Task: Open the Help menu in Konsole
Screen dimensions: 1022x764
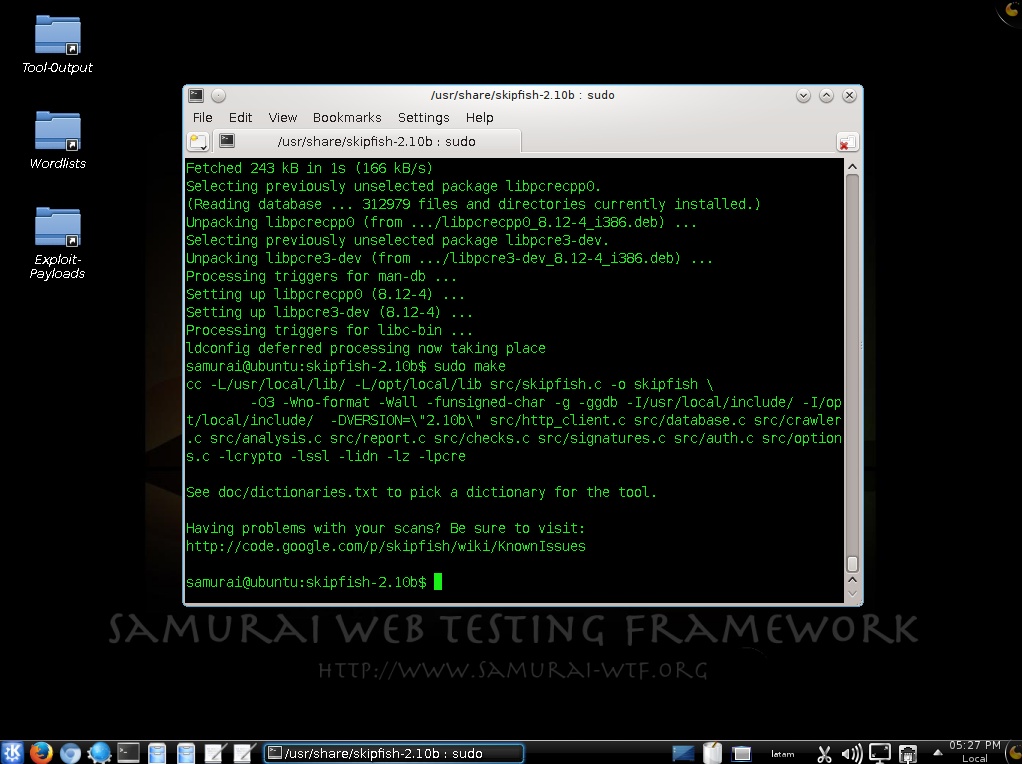Action: (480, 117)
